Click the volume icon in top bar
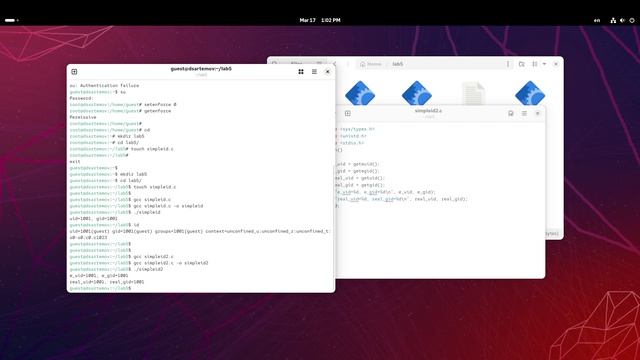The height and width of the screenshot is (360, 640). point(622,20)
